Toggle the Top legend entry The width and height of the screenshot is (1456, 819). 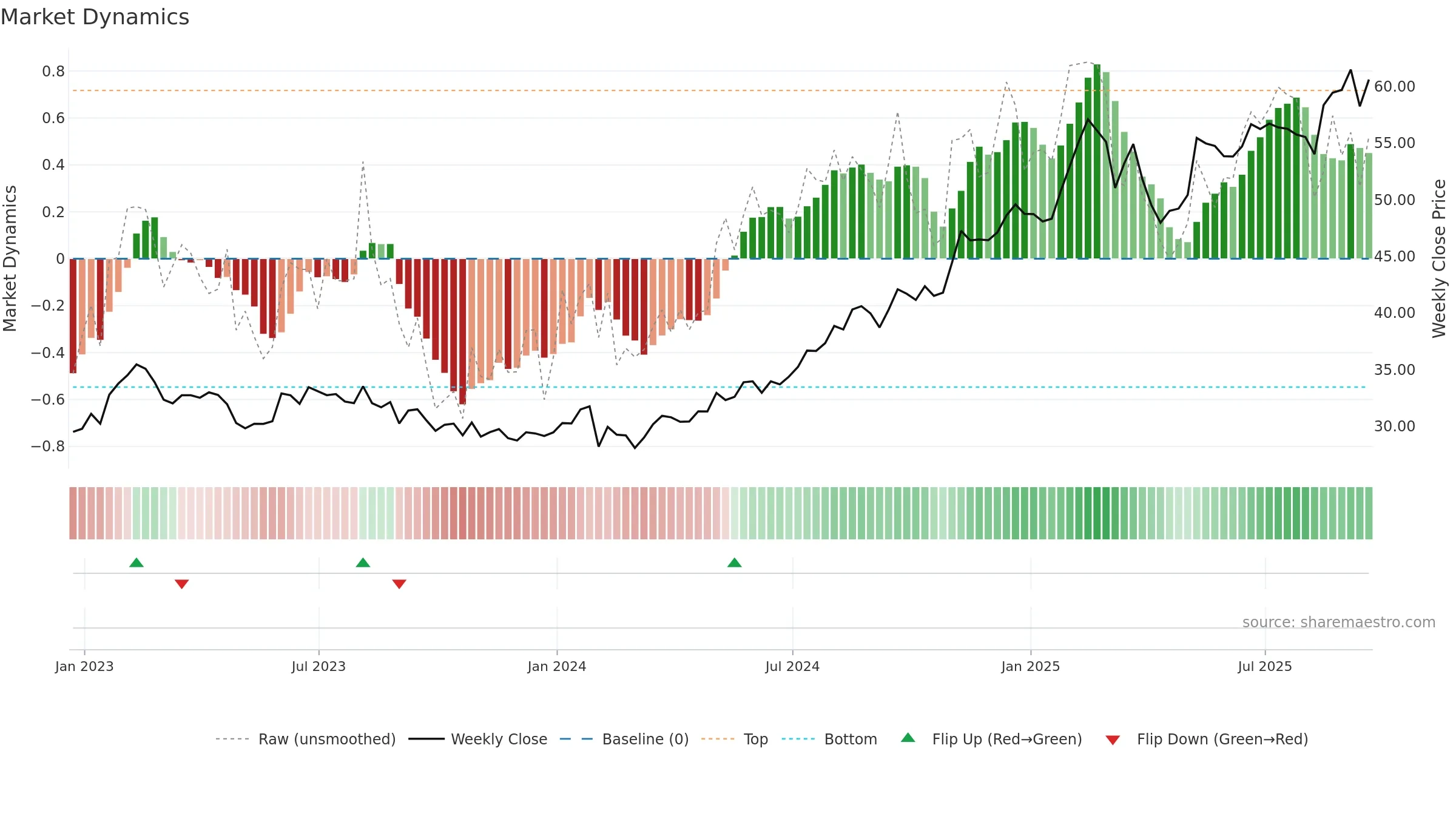pos(734,739)
